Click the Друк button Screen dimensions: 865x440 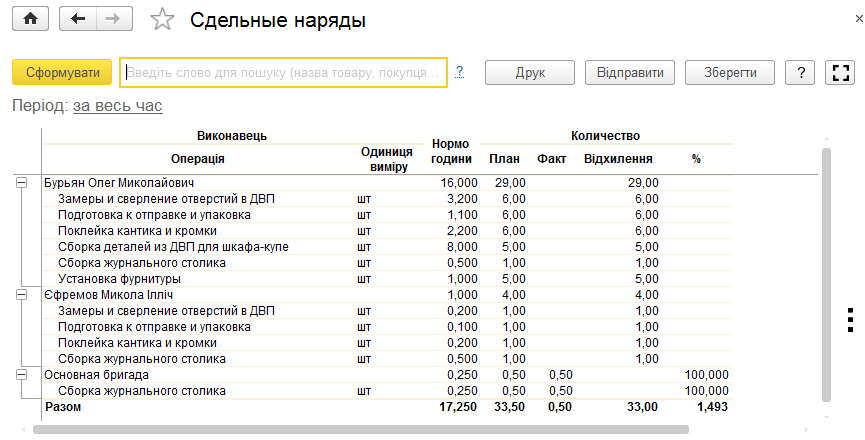tap(530, 72)
